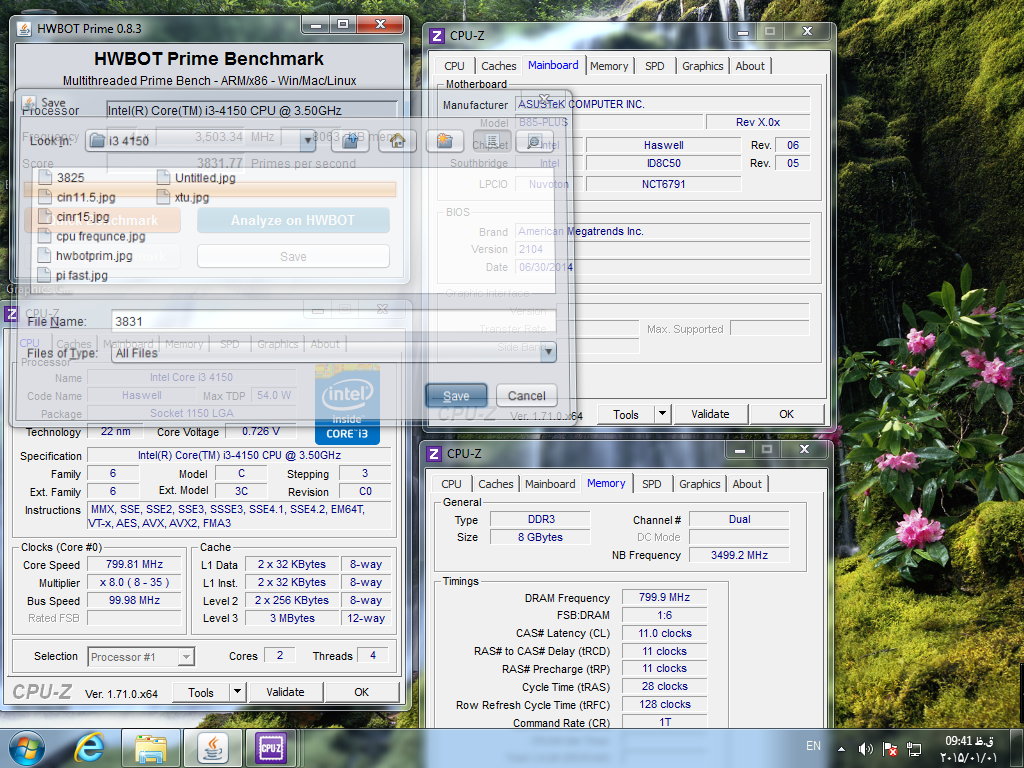Expand Tools arrow in bottom-left CPU-Z window
Screen dimensions: 1024x768
pyautogui.click(x=237, y=692)
